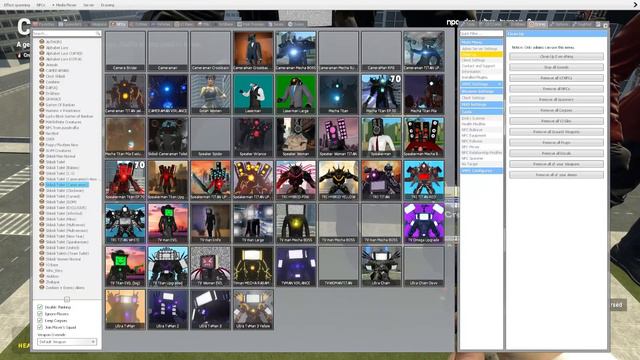Collapse the Weapon Settings category header
This screenshot has height=360, width=640.
[x=481, y=91]
